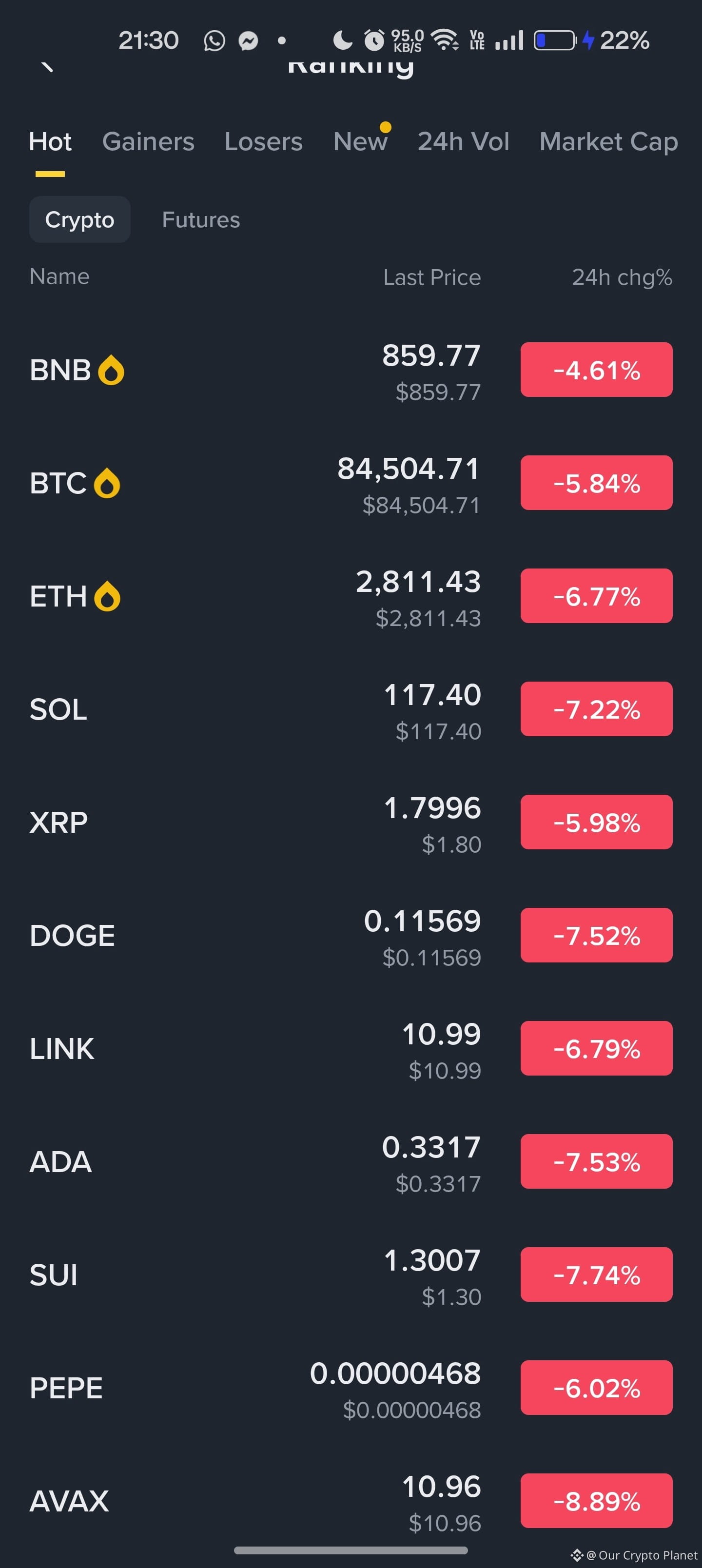Switch to the Crypto filter
702x1568 pixels.
click(x=80, y=220)
